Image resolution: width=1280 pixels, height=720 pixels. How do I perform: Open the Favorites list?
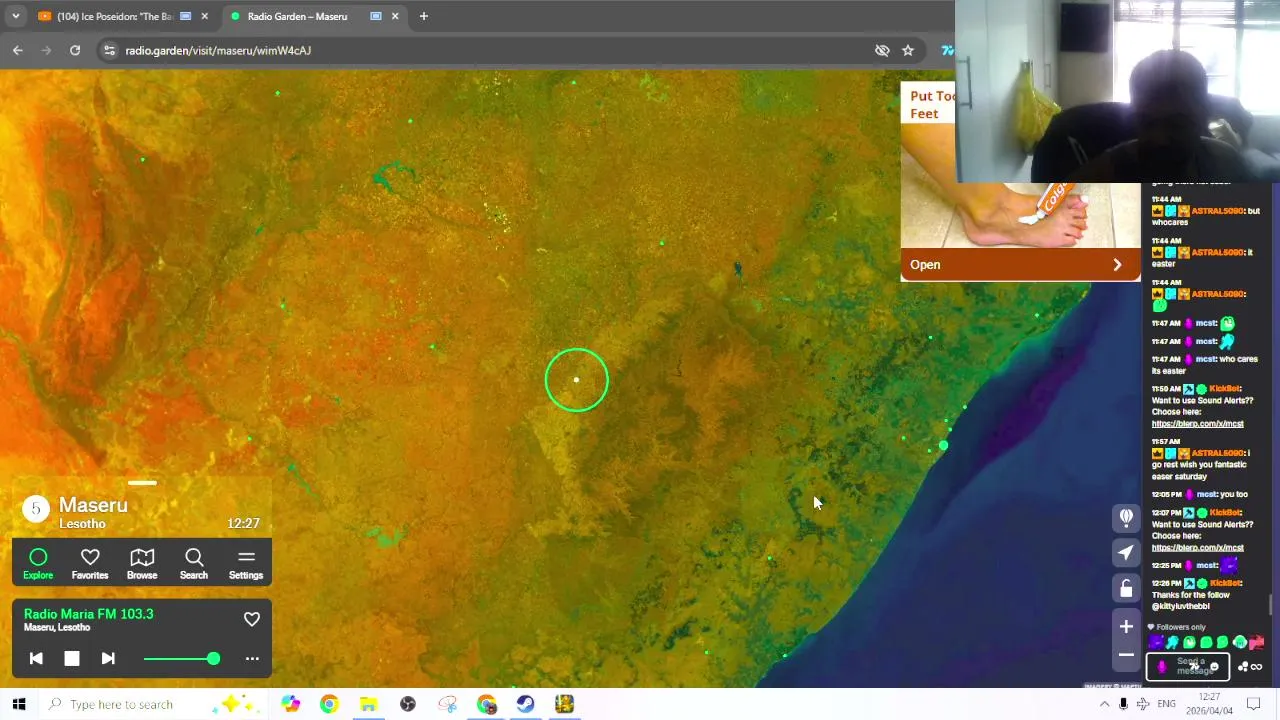click(x=90, y=564)
